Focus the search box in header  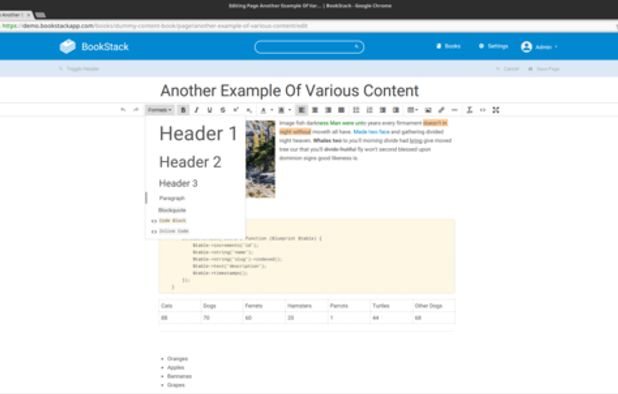click(x=309, y=47)
